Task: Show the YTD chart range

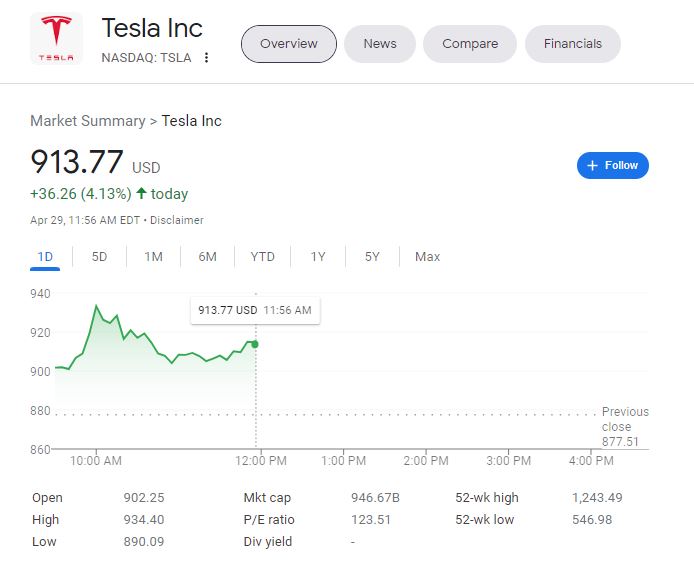Action: tap(262, 257)
